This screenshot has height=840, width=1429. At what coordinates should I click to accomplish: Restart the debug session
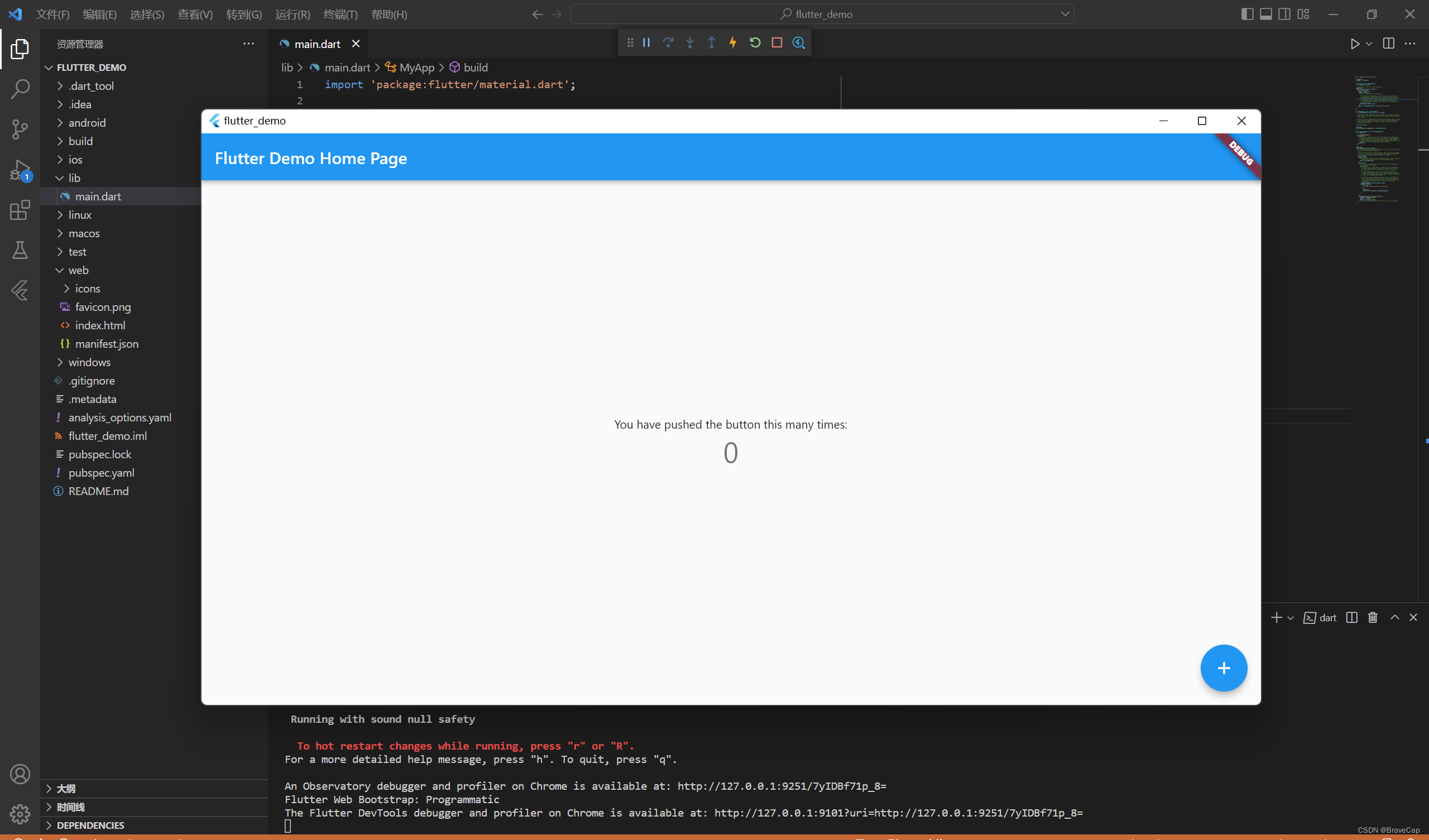[x=755, y=42]
